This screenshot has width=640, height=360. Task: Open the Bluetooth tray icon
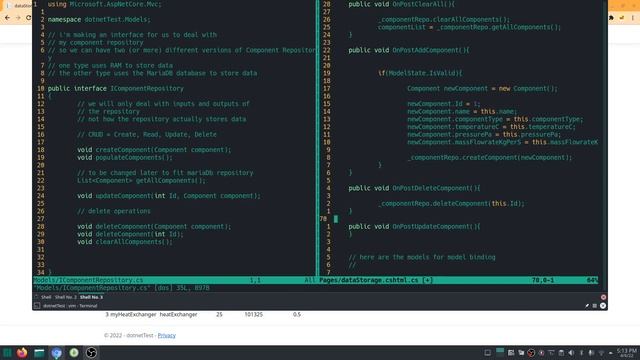(x=581, y=353)
